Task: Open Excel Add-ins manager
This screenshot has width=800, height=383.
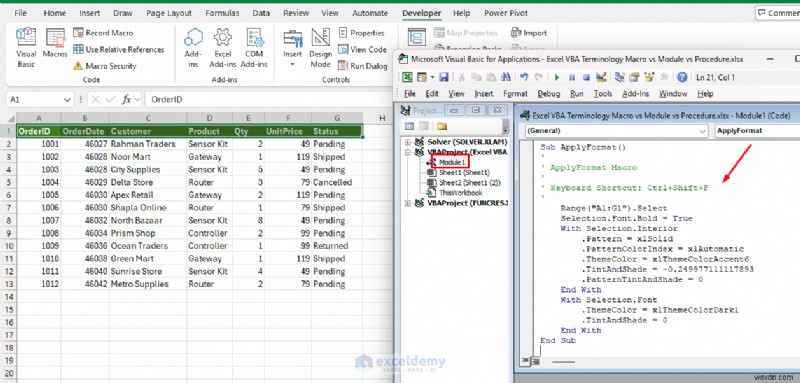Action: [223, 48]
